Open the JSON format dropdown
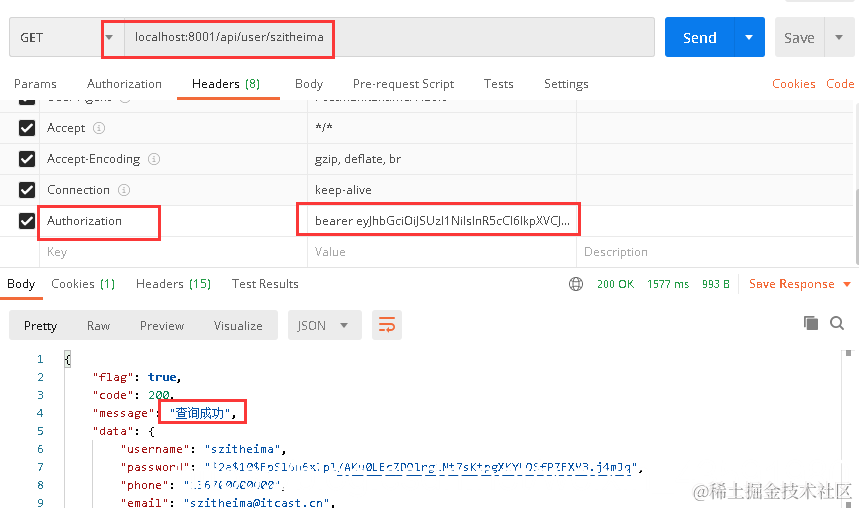The width and height of the screenshot is (859, 508). tap(324, 326)
